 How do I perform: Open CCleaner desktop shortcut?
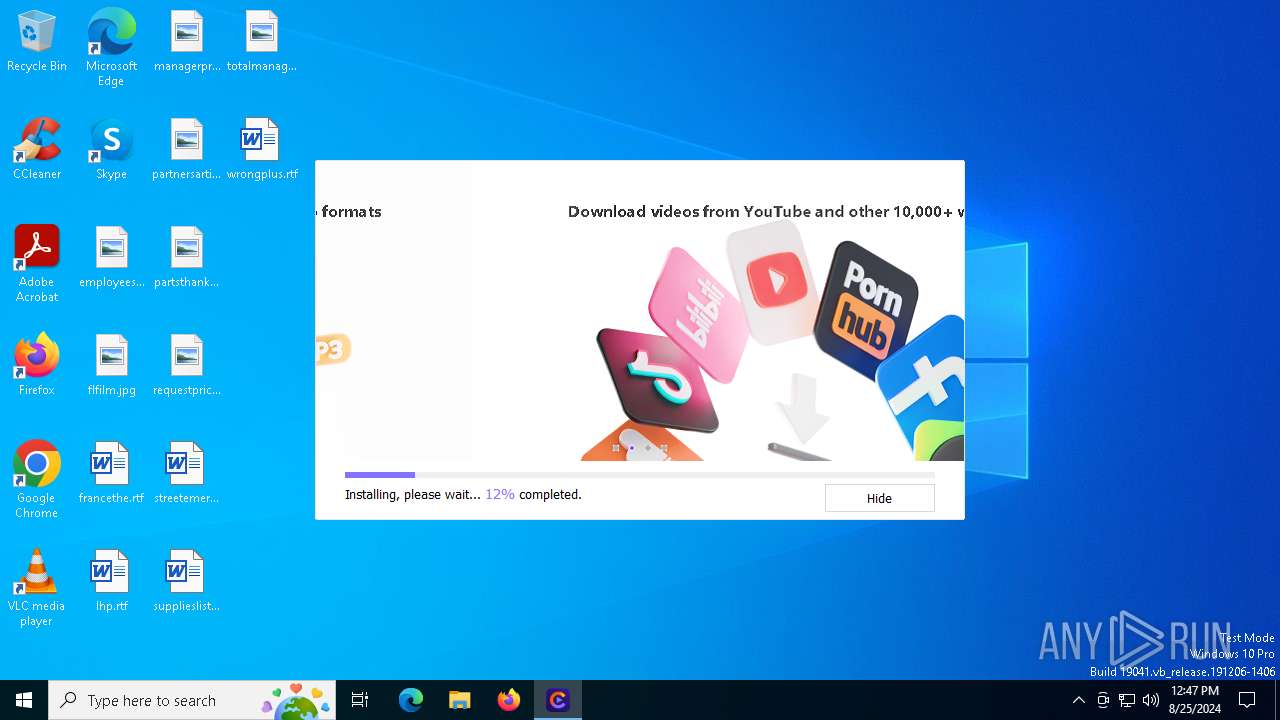pyautogui.click(x=37, y=150)
